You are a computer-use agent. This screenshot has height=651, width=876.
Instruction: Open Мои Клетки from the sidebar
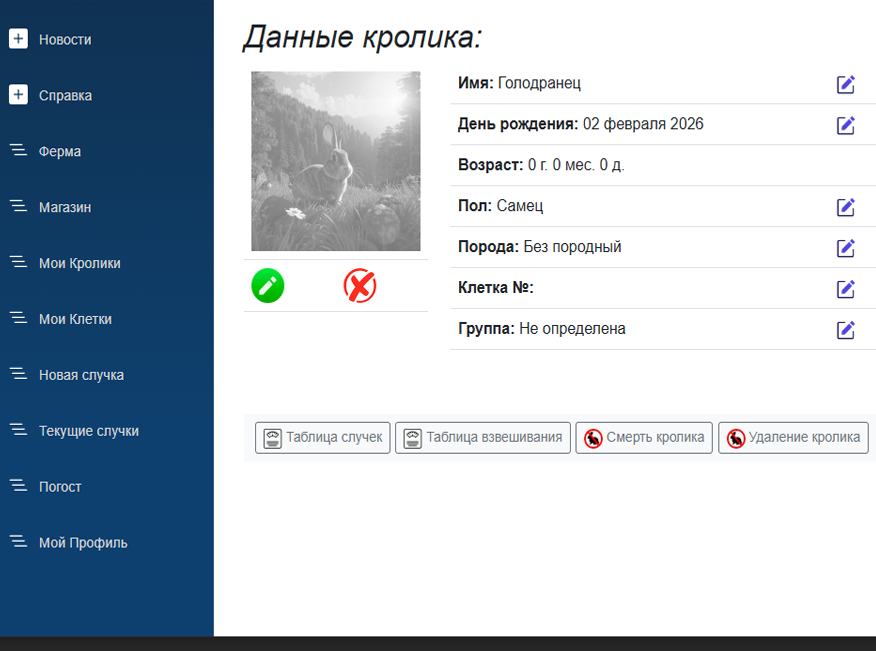click(75, 320)
